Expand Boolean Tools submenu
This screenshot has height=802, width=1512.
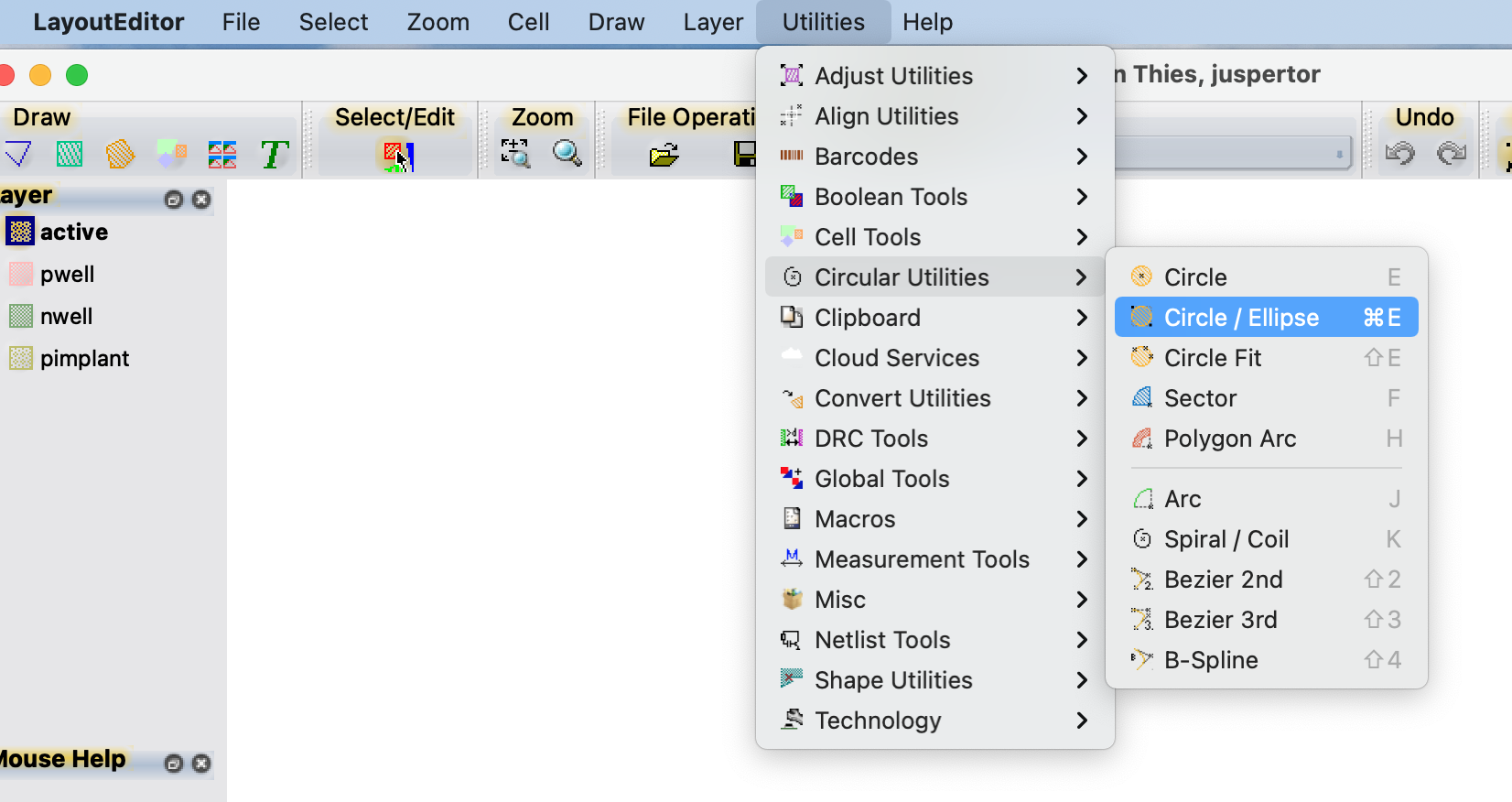pyautogui.click(x=935, y=197)
